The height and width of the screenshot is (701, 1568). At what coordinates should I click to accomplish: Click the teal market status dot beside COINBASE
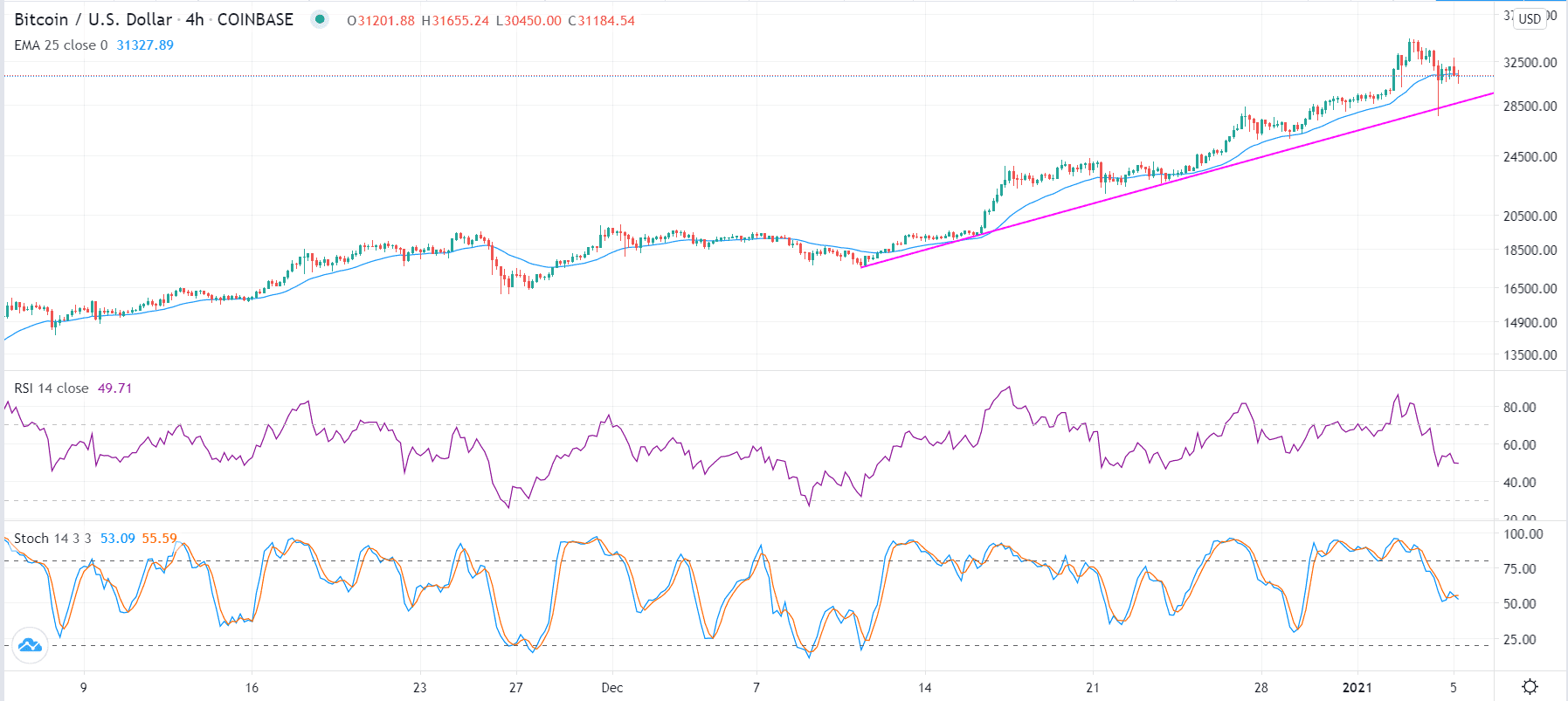coord(321,18)
